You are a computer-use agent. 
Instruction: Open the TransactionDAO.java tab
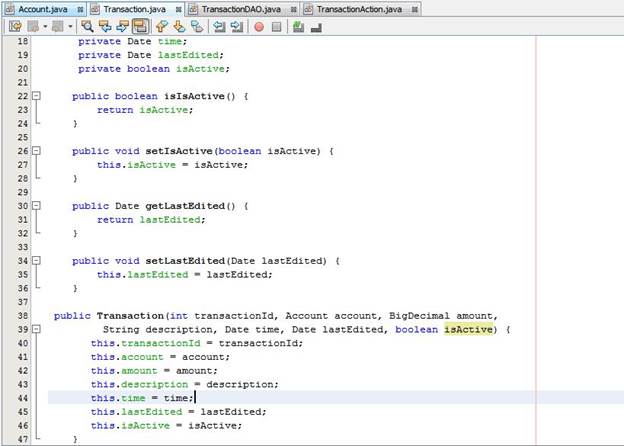pyautogui.click(x=241, y=9)
